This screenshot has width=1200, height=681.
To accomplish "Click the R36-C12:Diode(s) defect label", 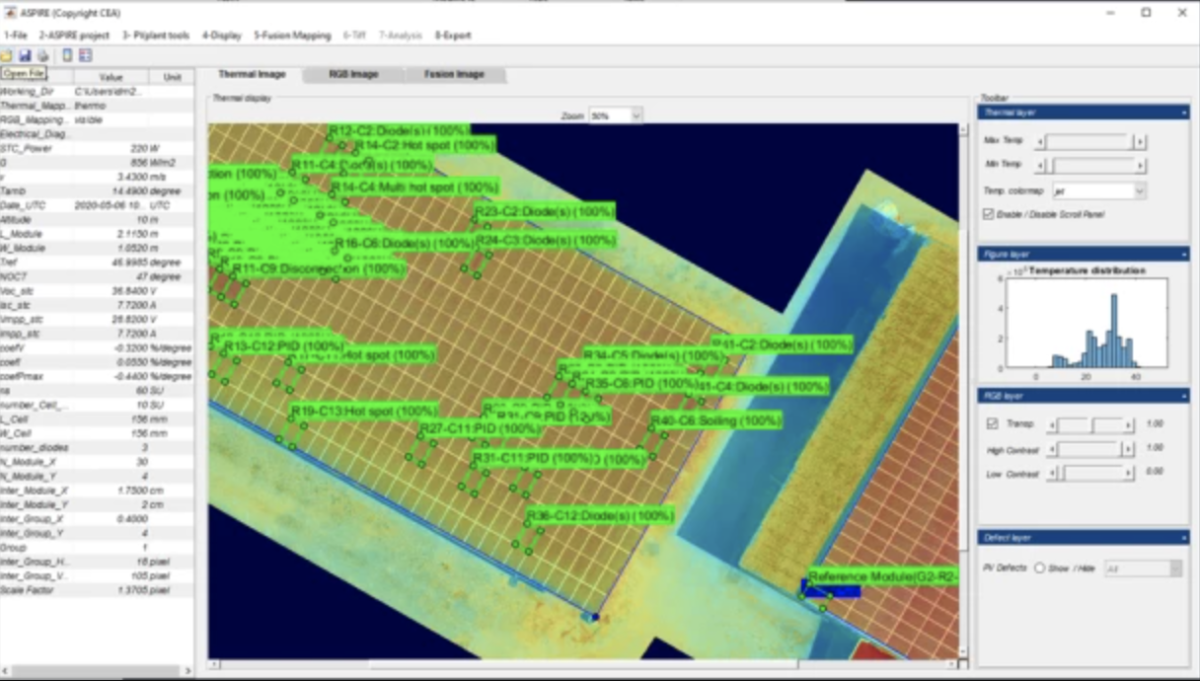I will coord(600,516).
